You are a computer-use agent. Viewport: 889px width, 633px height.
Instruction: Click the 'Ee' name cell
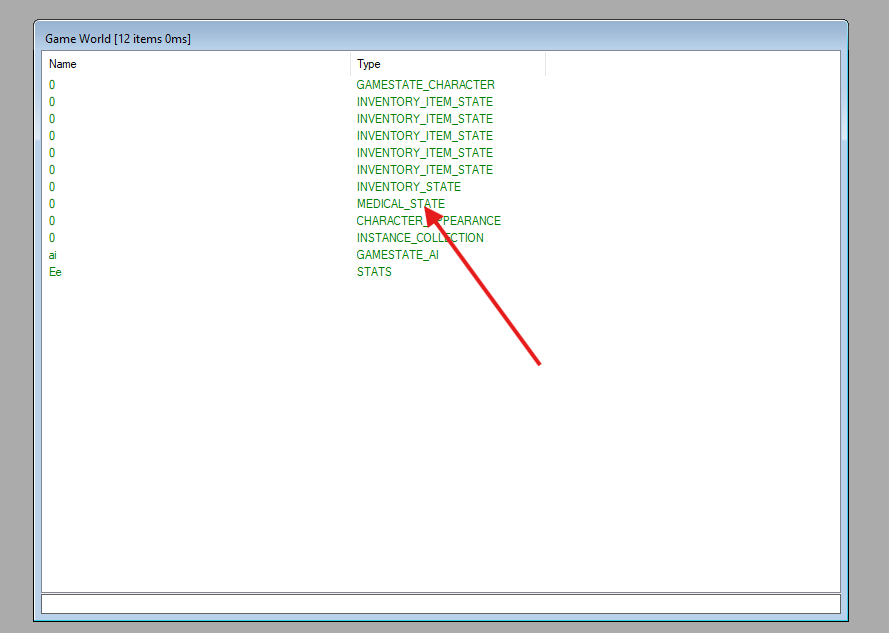pos(55,272)
